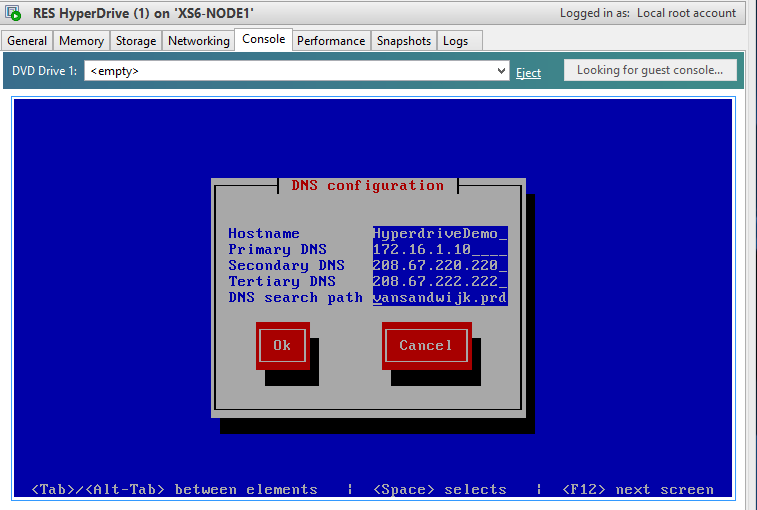Select the Tertiary DNS field 208.67.222.222
757x510 pixels.
coord(440,282)
